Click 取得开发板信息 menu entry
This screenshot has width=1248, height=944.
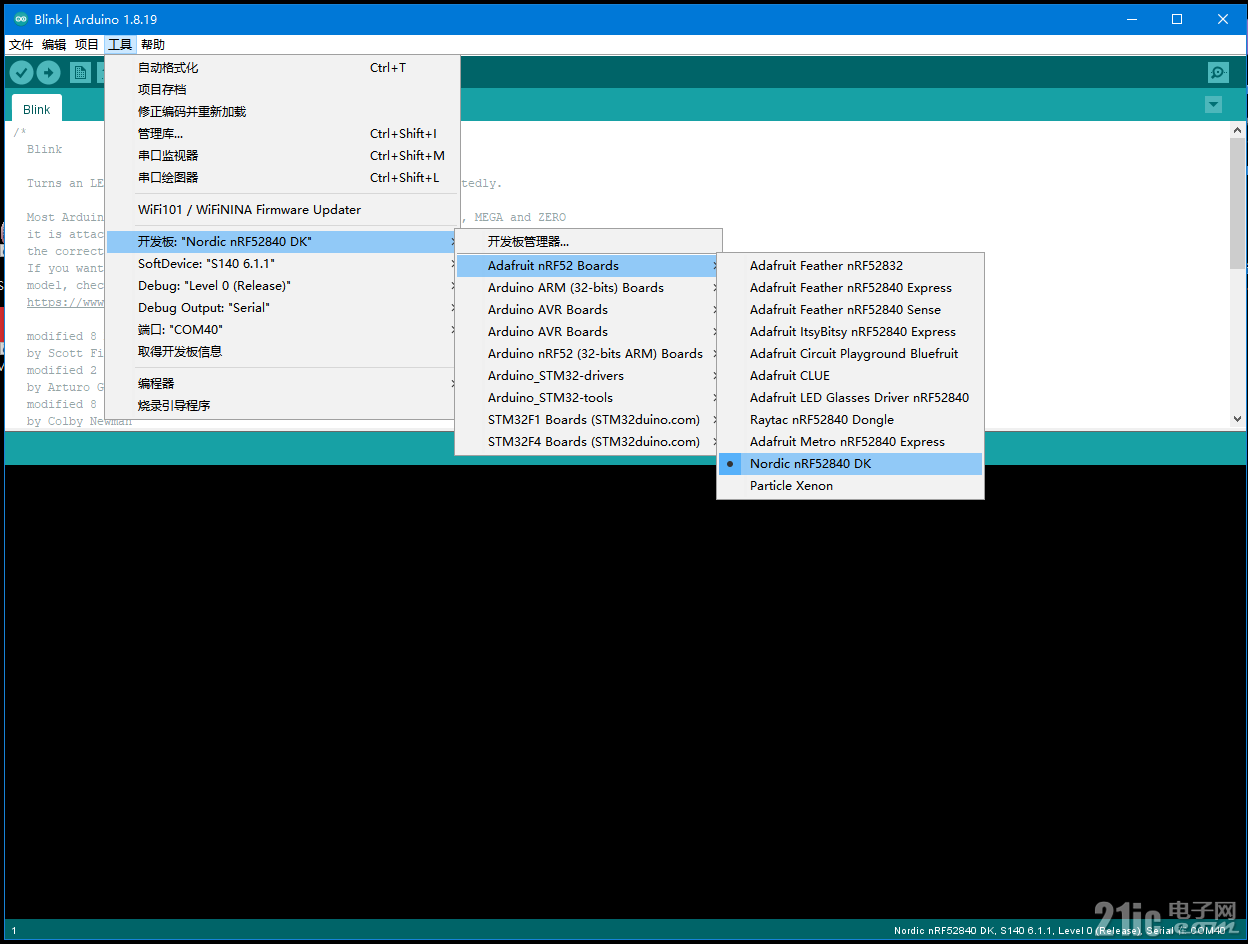point(283,352)
